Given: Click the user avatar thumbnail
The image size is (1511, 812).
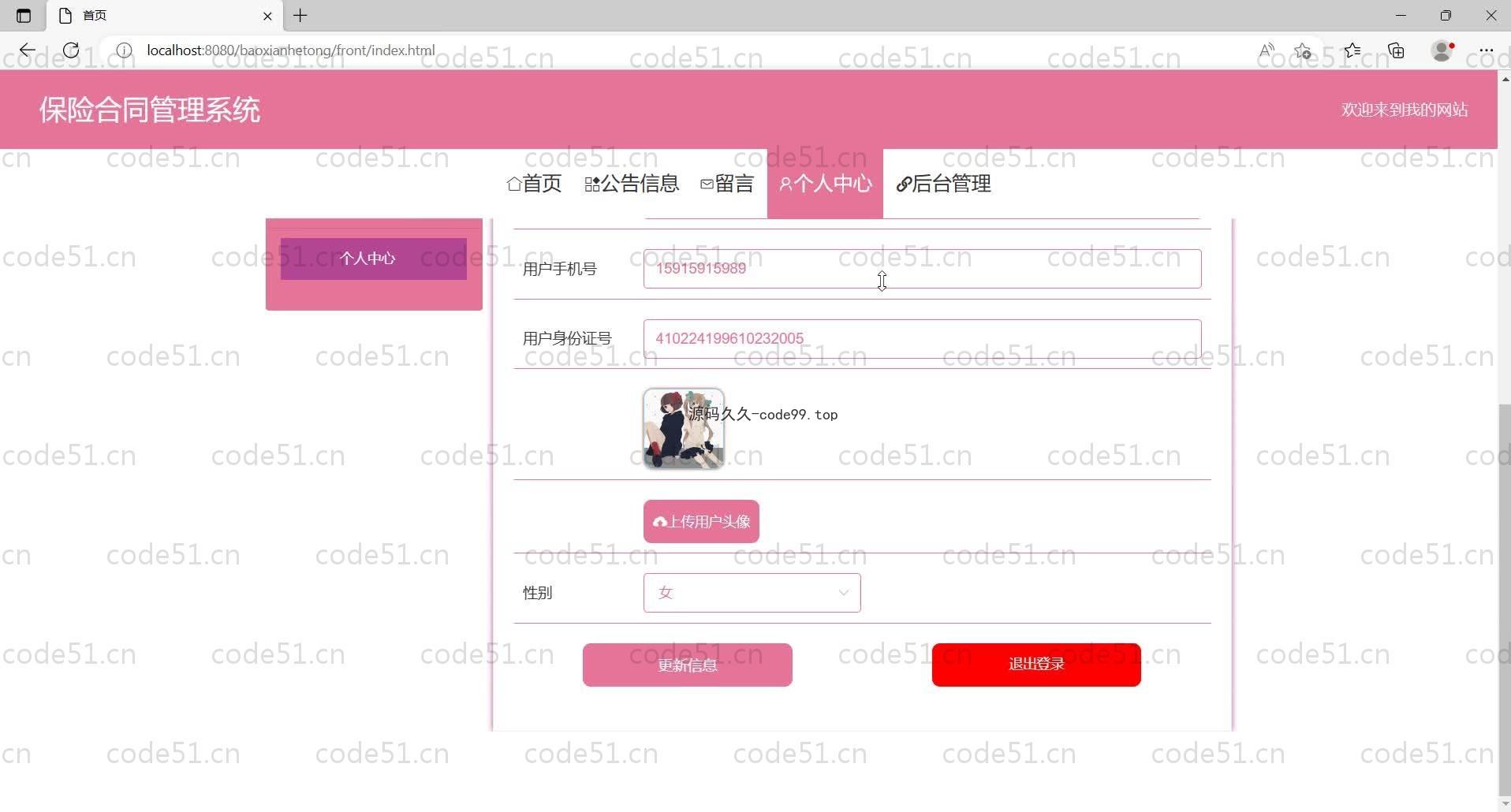Looking at the screenshot, I should tap(684, 429).
